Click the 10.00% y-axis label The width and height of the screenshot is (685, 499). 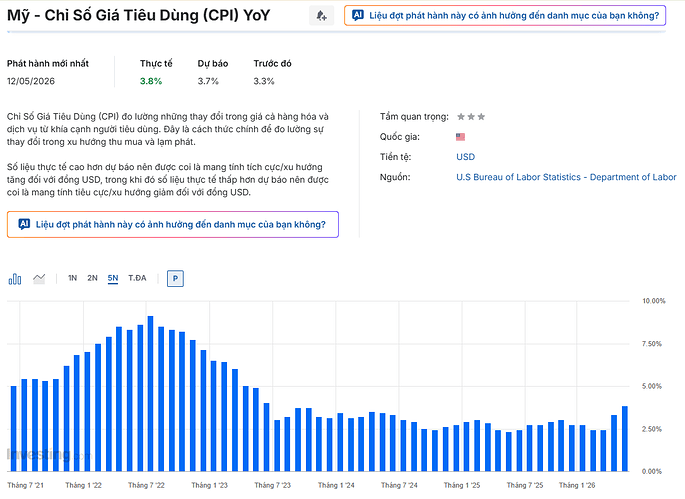click(x=654, y=301)
